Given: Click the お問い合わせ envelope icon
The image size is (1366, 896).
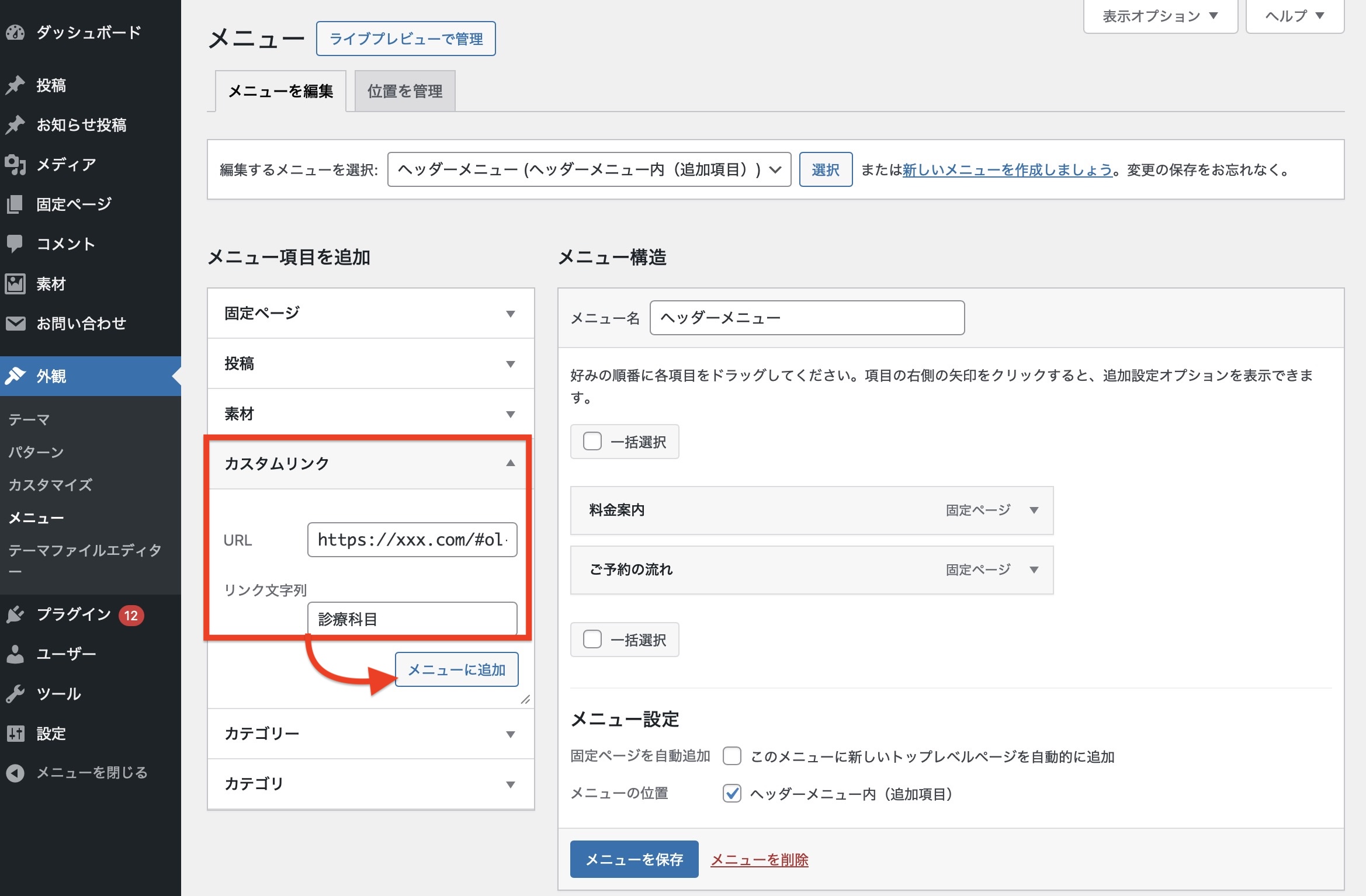Looking at the screenshot, I should [16, 323].
